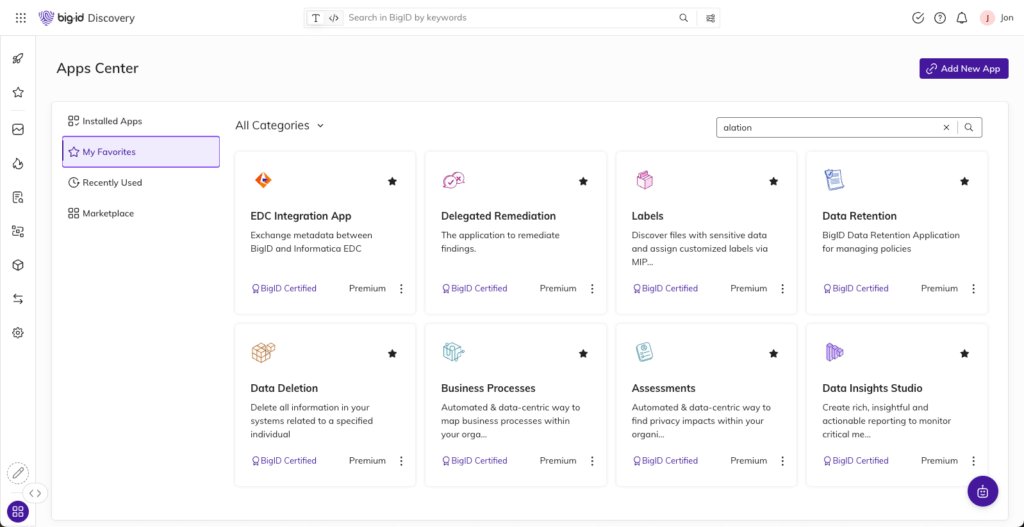Click the rocket icon in left sidebar
This screenshot has width=1024, height=527.
point(18,58)
